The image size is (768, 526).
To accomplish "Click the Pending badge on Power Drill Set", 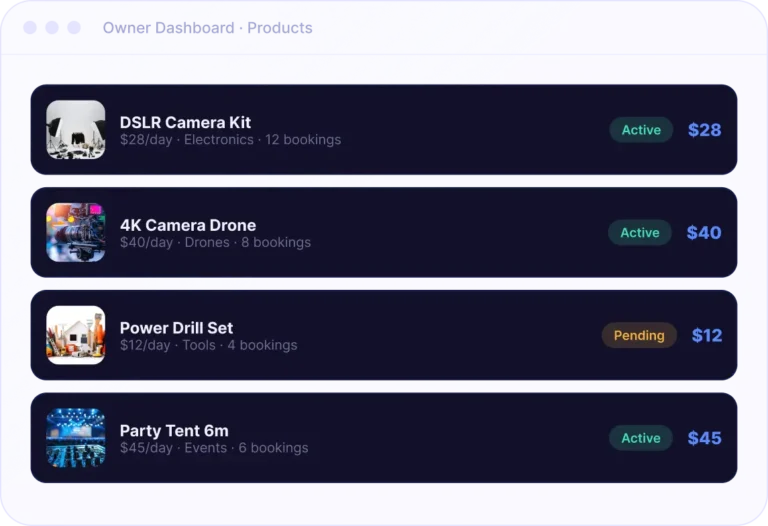I will click(639, 335).
